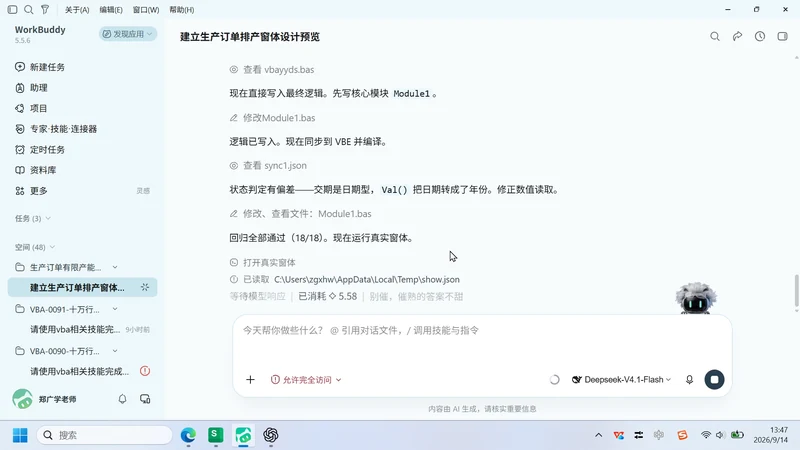Start voice input with the microphone icon
800x450 pixels.
point(689,380)
